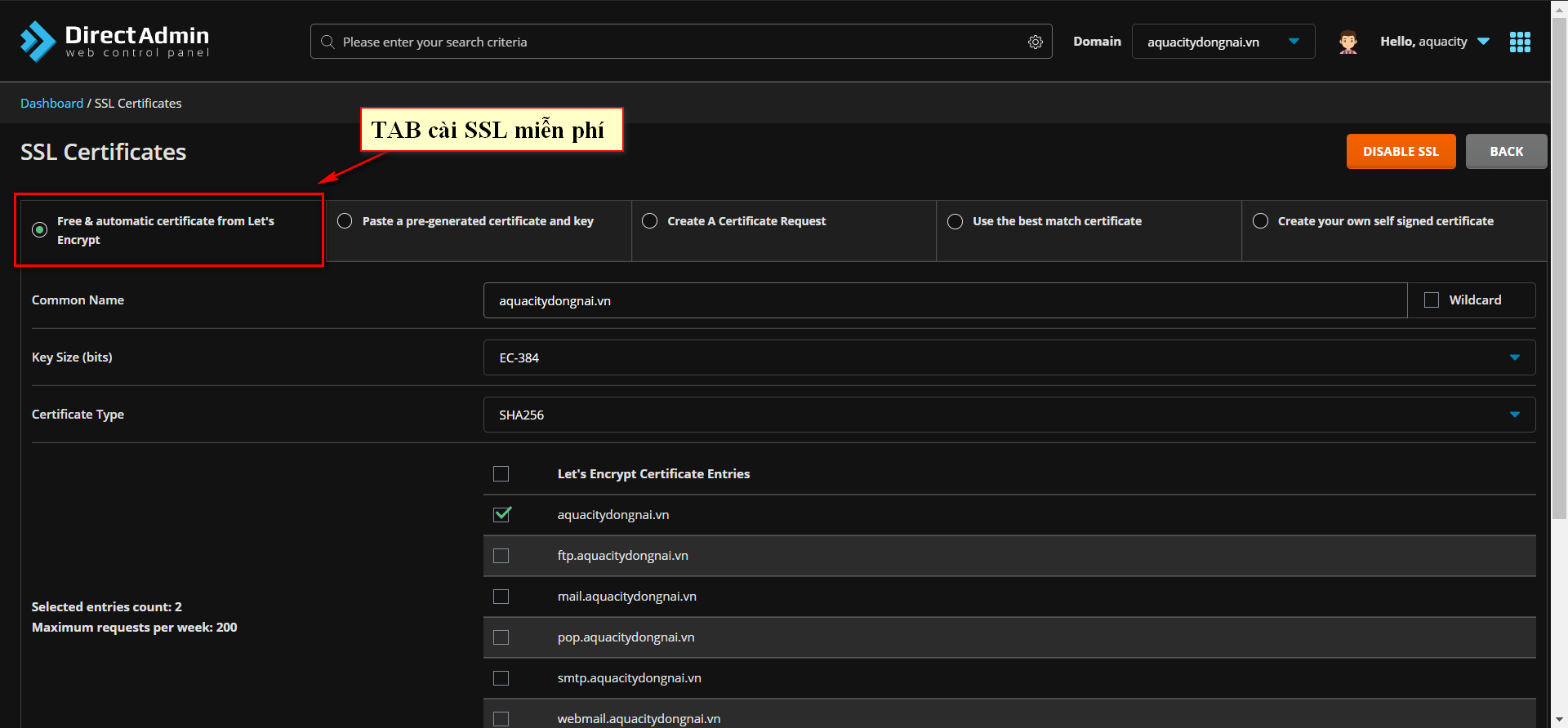Screen dimensions: 1568x728
Task: Click the Key Size (bits) label
Action: click(72, 357)
